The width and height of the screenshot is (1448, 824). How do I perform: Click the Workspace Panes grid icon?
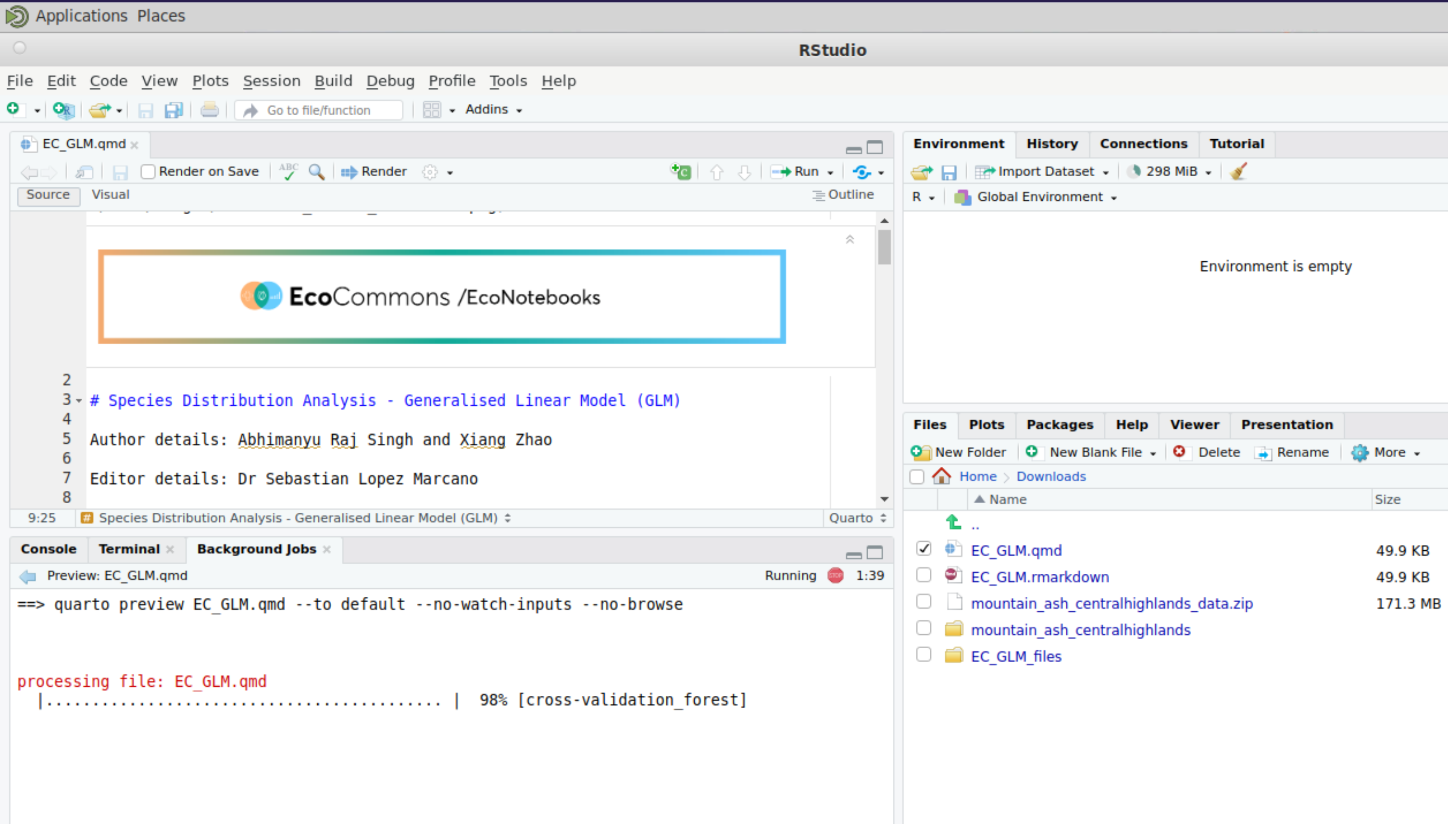click(x=432, y=110)
